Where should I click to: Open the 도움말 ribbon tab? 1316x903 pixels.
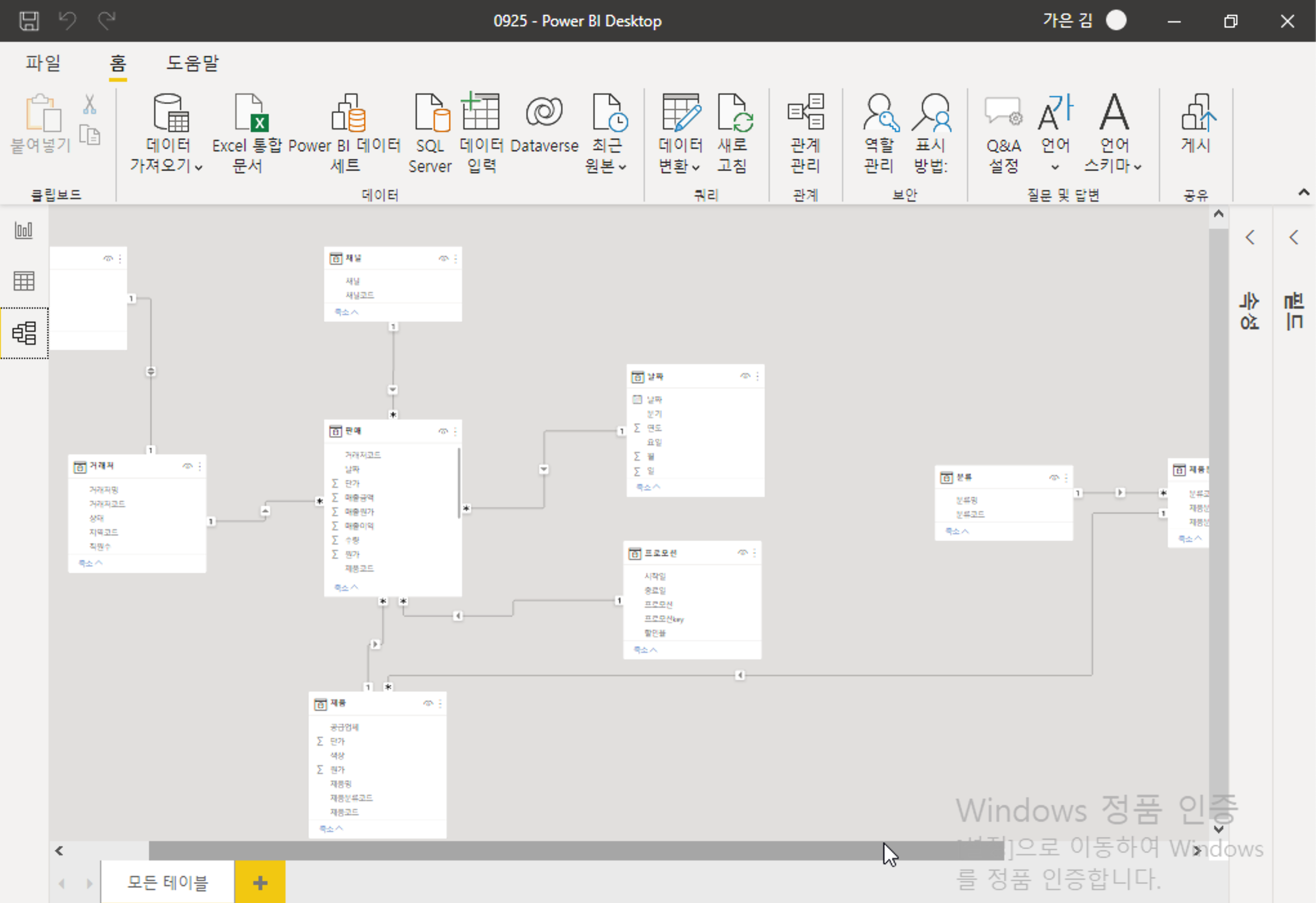pyautogui.click(x=193, y=62)
